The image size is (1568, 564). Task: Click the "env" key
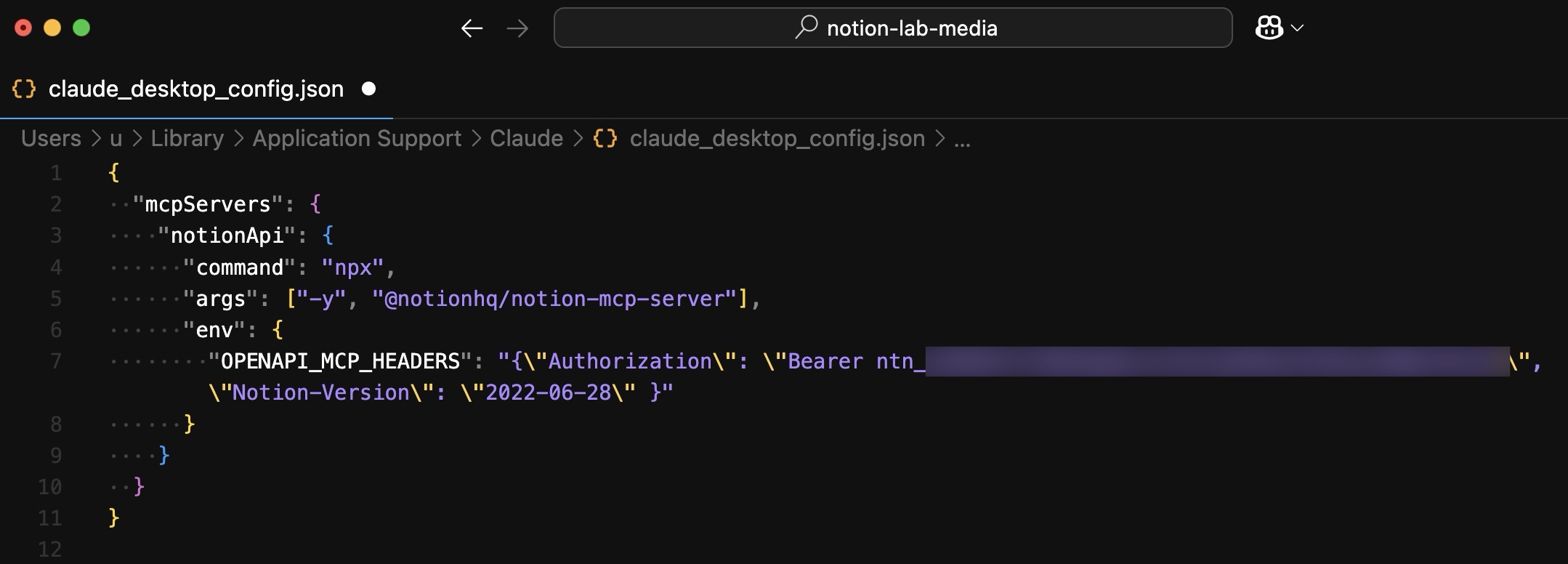pos(214,330)
